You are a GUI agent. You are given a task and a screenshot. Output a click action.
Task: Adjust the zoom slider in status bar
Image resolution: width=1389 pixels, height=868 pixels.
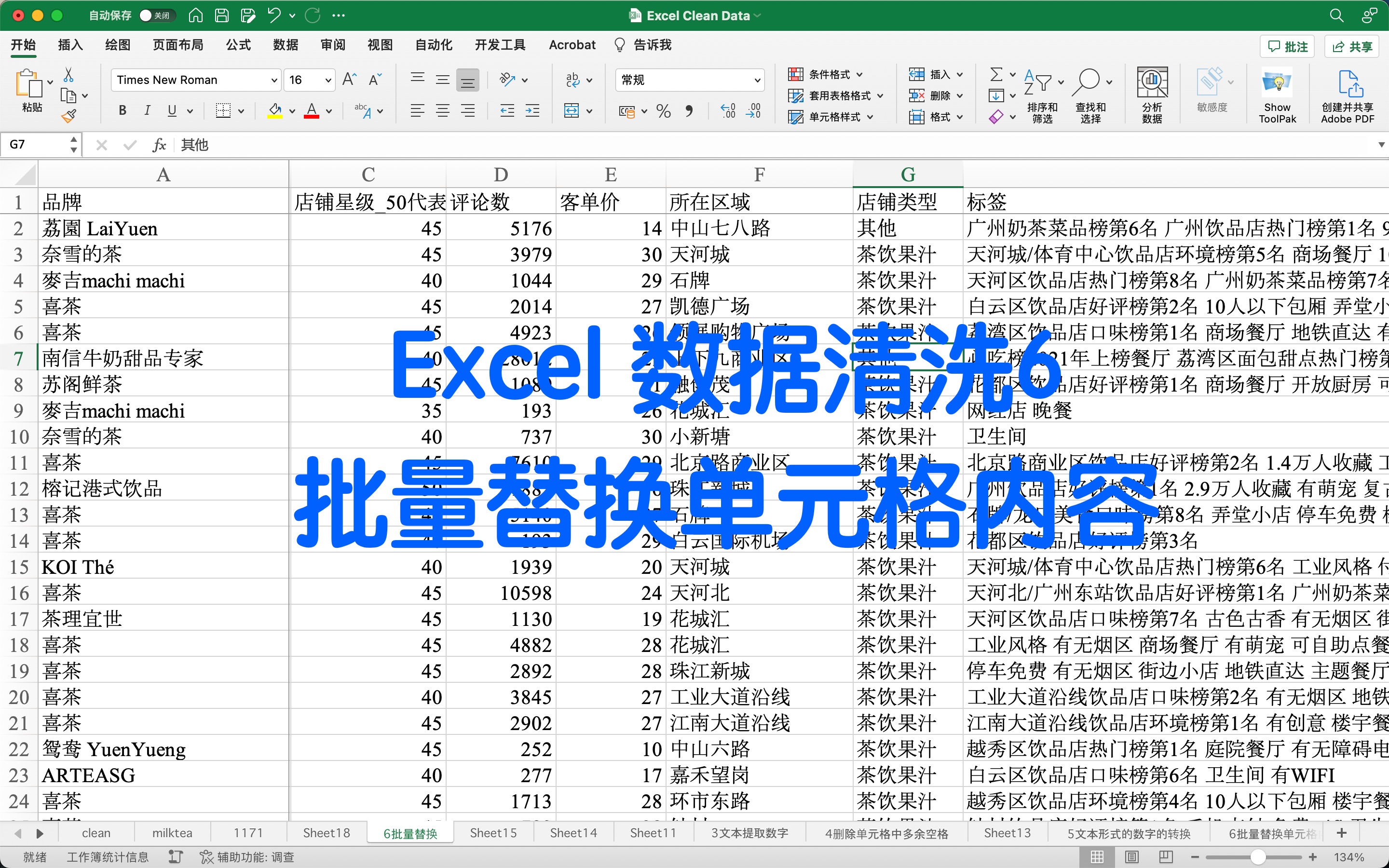tap(1258, 856)
